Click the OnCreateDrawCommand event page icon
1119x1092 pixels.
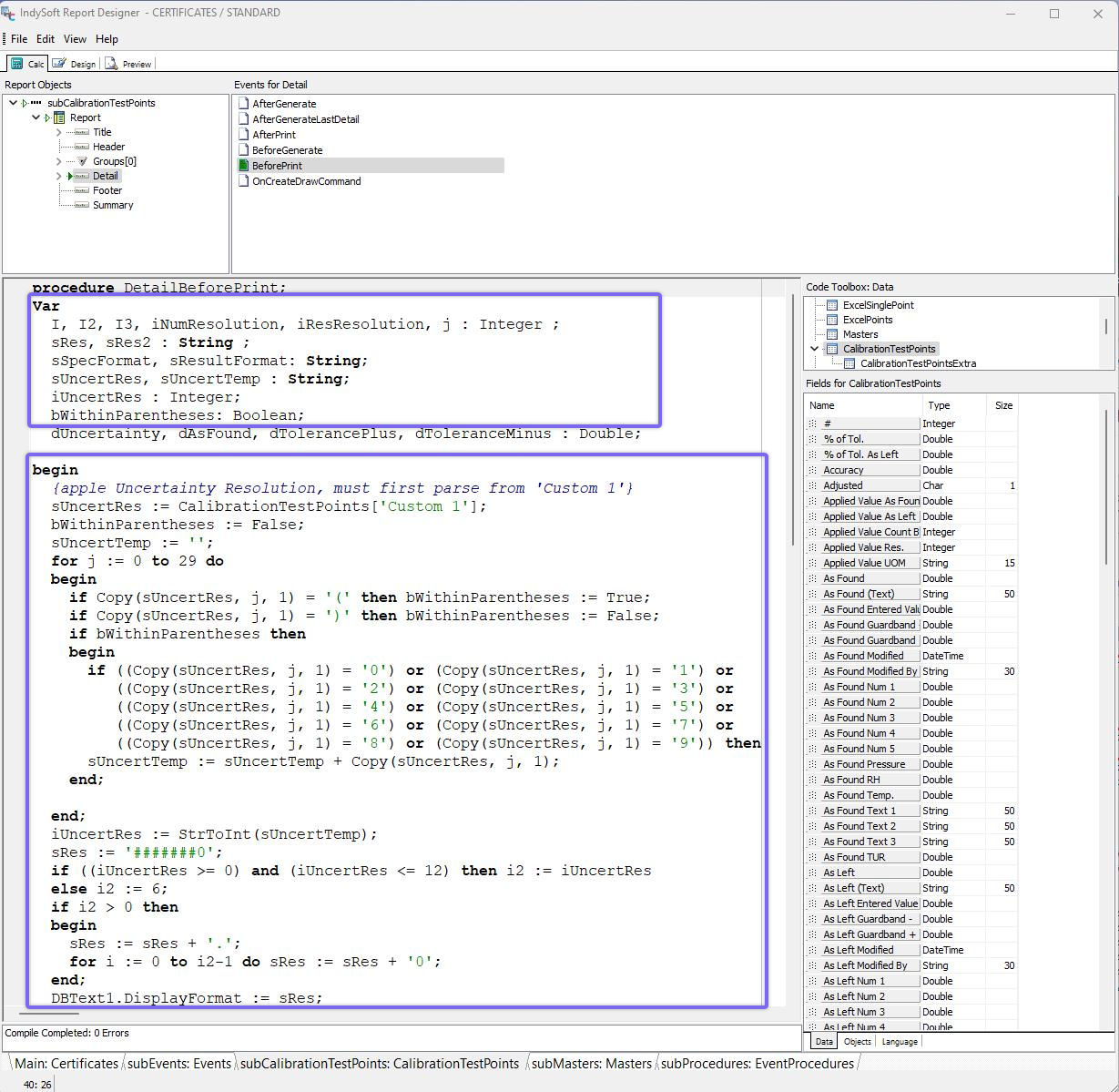point(243,181)
